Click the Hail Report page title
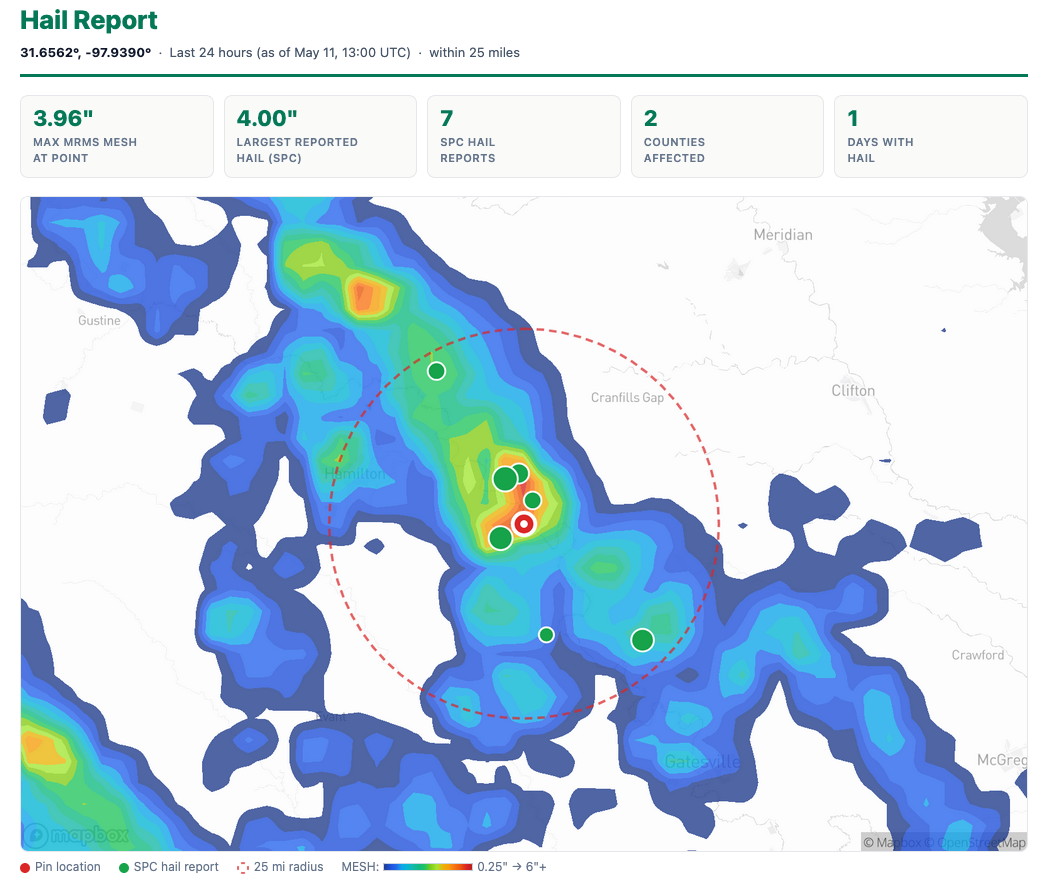The height and width of the screenshot is (887, 1045). [89, 20]
